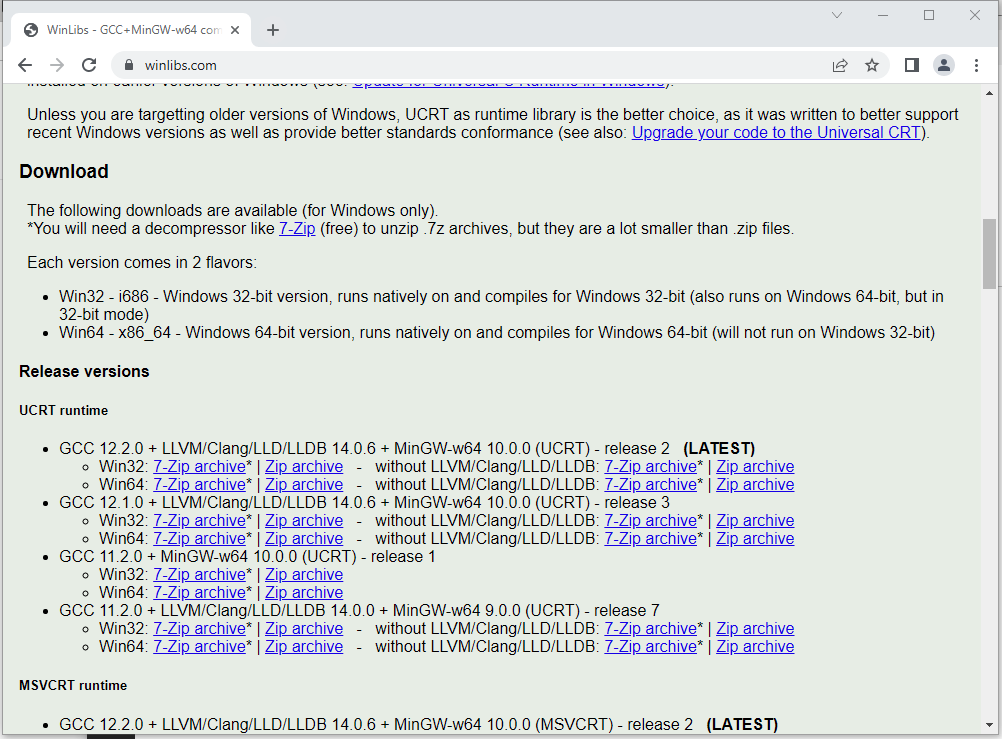1002x739 pixels.
Task: Open the 7-Zip decompressor link
Action: point(297,229)
